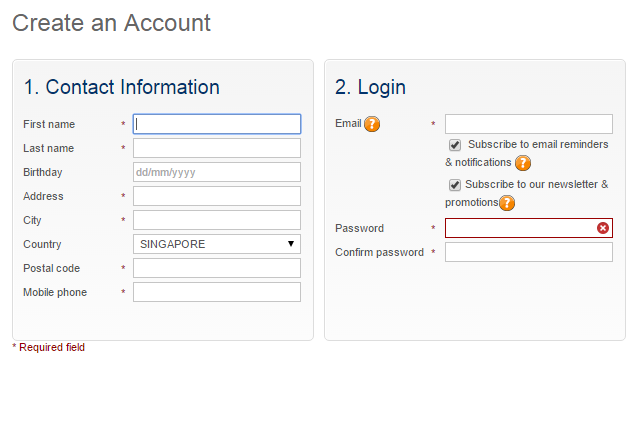
Task: Focus the Password input field
Action: (520, 228)
